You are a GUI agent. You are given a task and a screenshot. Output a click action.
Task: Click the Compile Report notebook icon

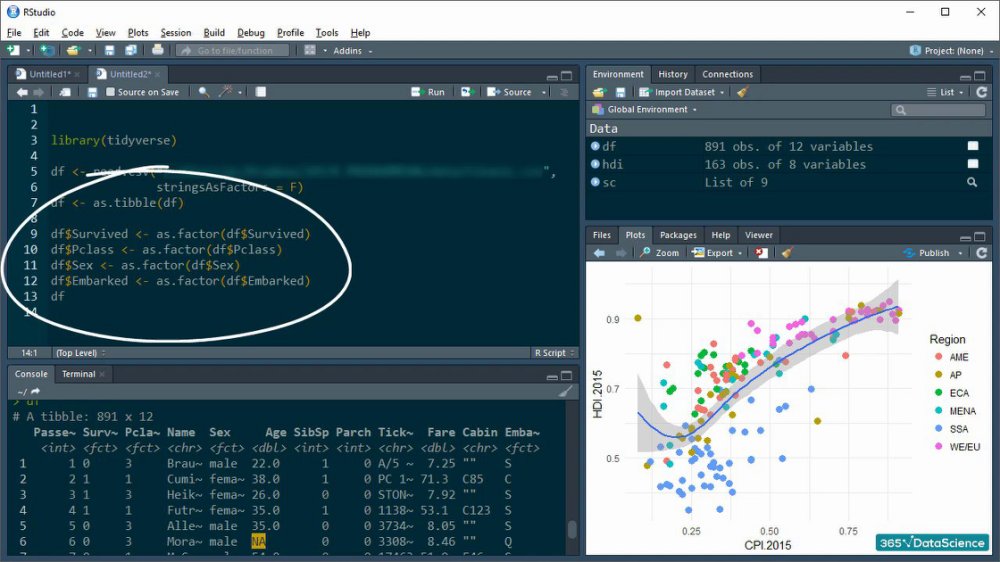pos(261,92)
